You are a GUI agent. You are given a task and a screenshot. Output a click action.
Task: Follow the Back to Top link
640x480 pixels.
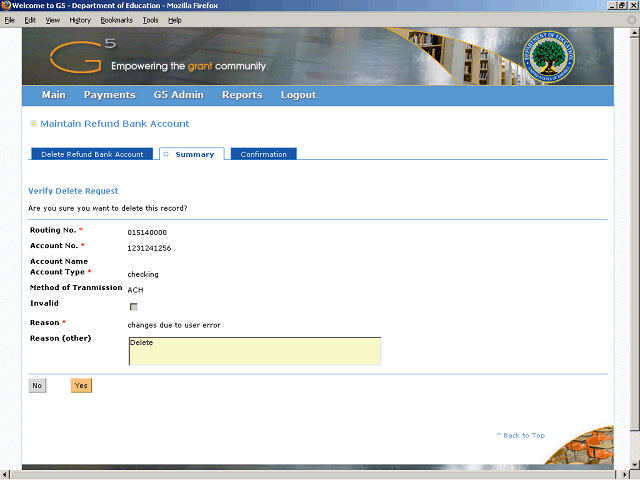(521, 435)
